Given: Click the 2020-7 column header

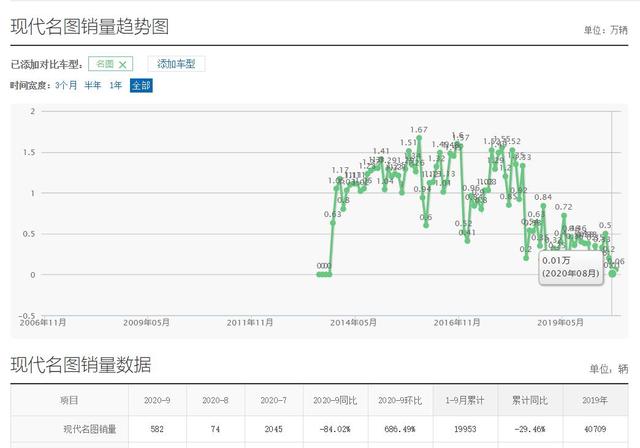Looking at the screenshot, I should 273,400.
